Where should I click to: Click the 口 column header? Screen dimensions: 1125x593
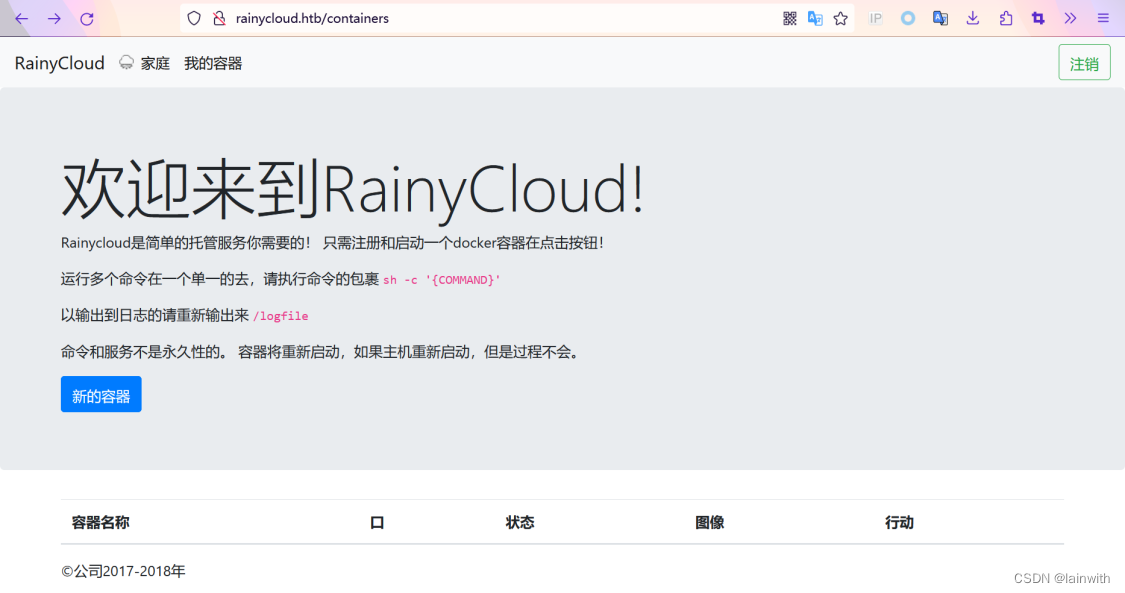377,523
